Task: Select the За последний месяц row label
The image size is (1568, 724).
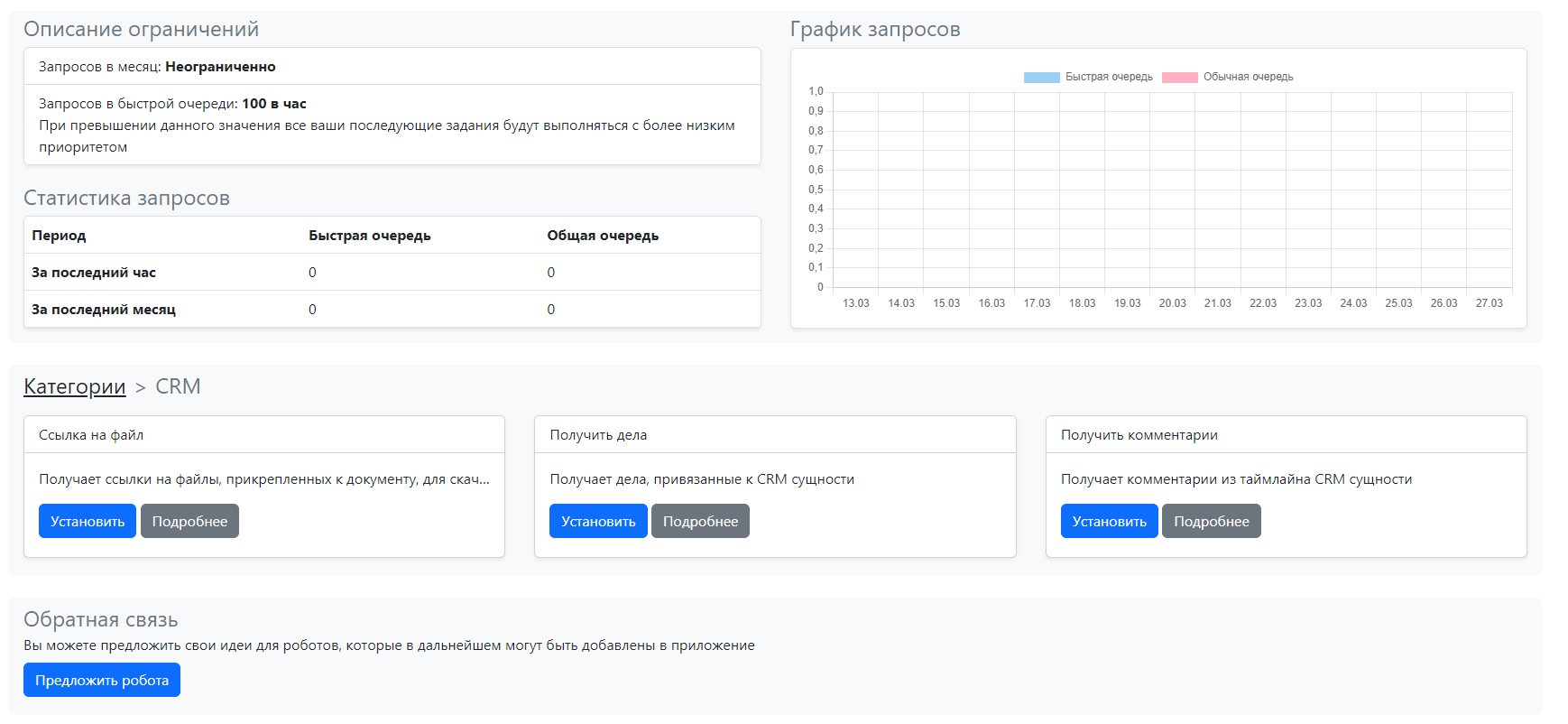Action: (104, 310)
